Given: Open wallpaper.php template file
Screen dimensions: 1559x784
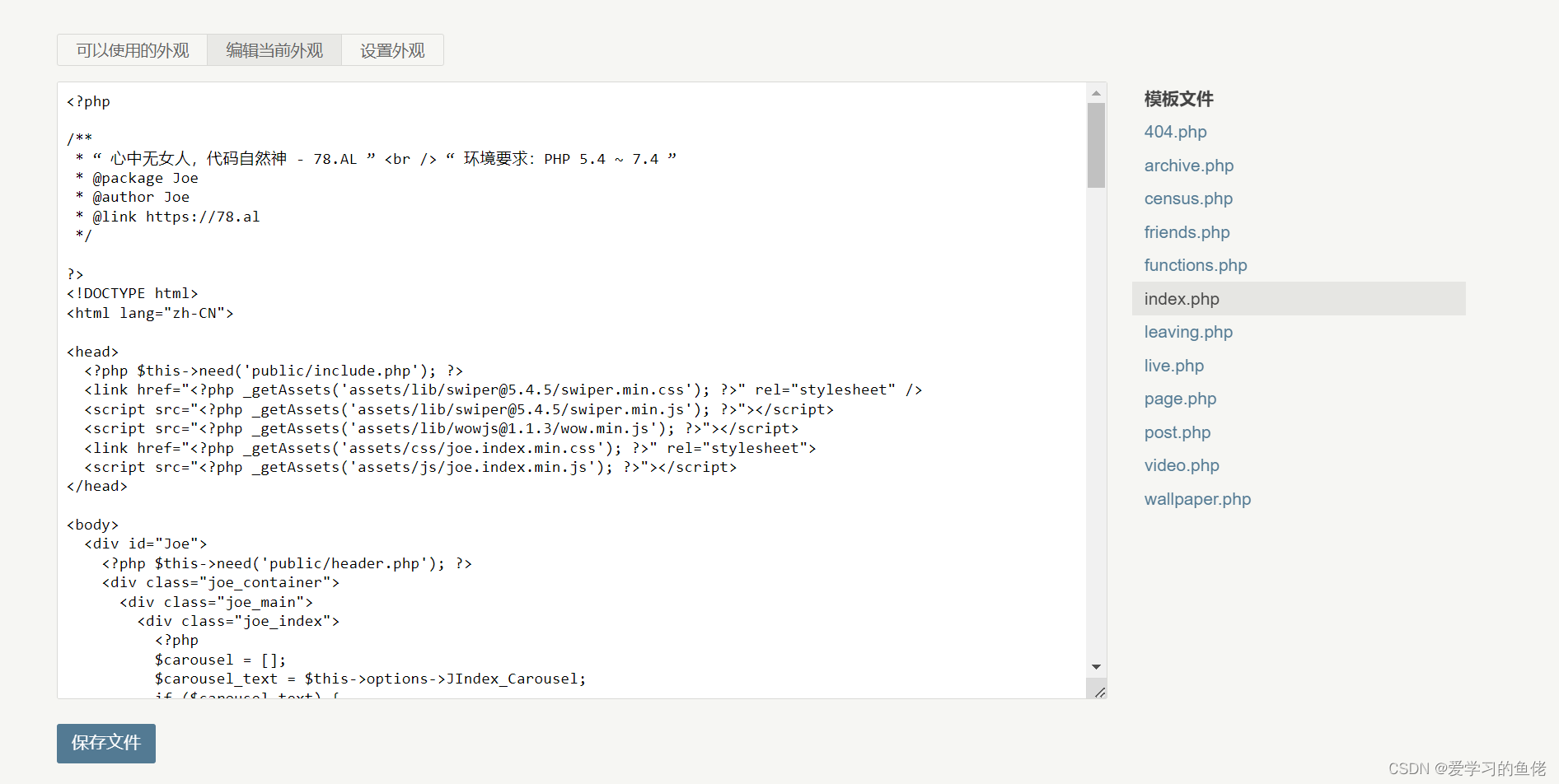Looking at the screenshot, I should click(x=1197, y=499).
